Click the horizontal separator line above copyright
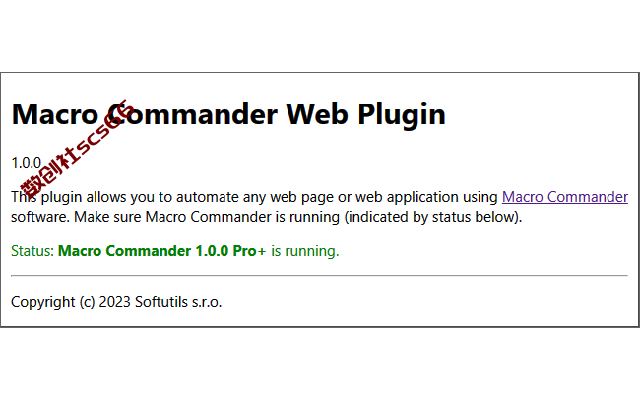Image resolution: width=640 pixels, height=400 pixels. [319, 276]
